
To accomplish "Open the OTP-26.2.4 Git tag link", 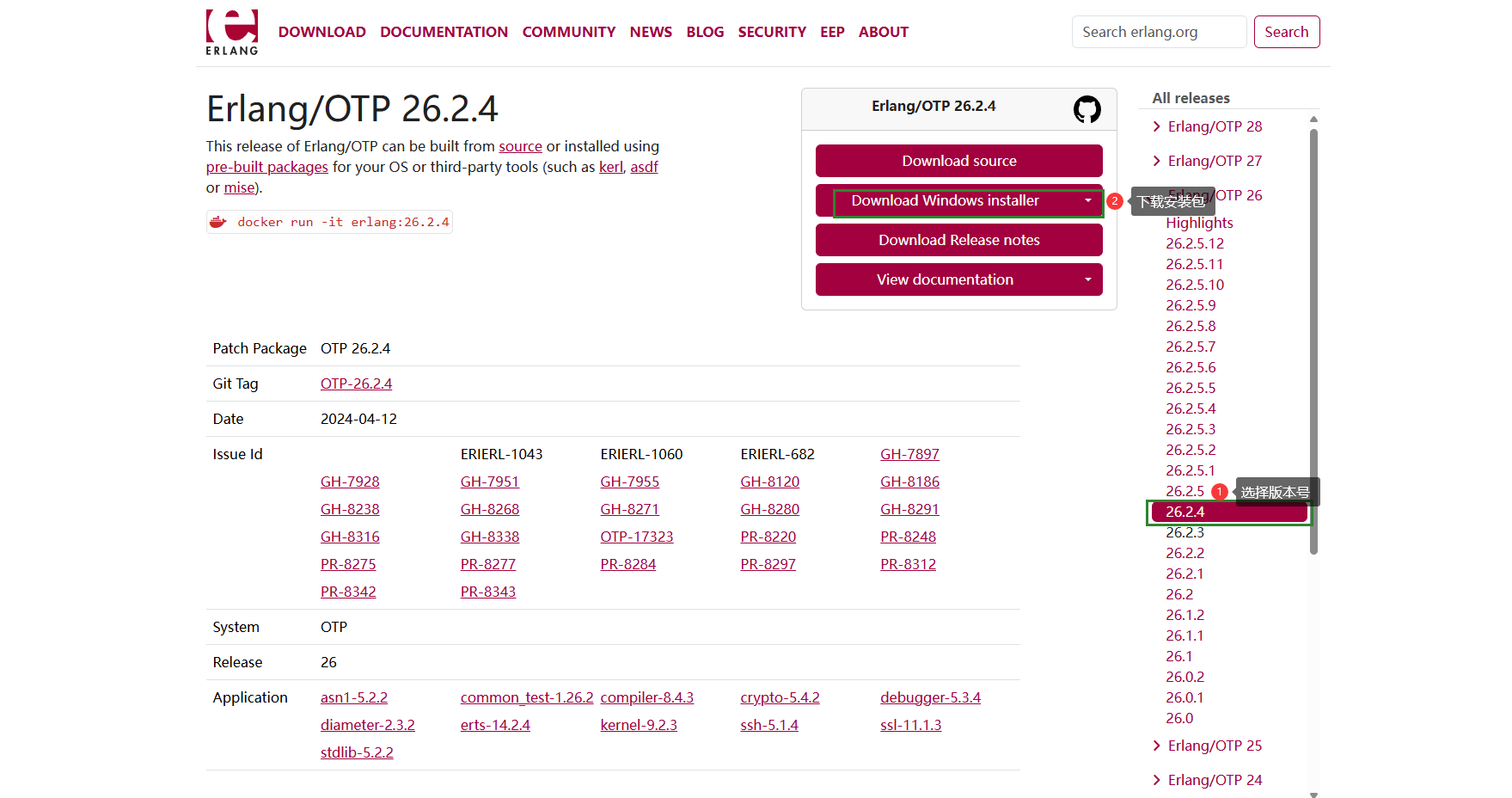I will (x=357, y=384).
